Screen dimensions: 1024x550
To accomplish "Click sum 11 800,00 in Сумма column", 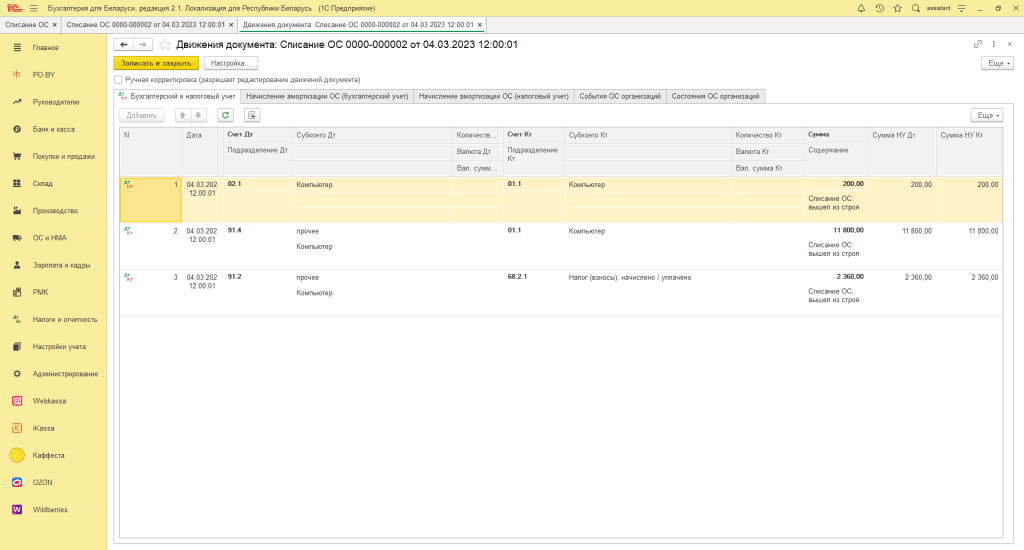I will pos(848,231).
